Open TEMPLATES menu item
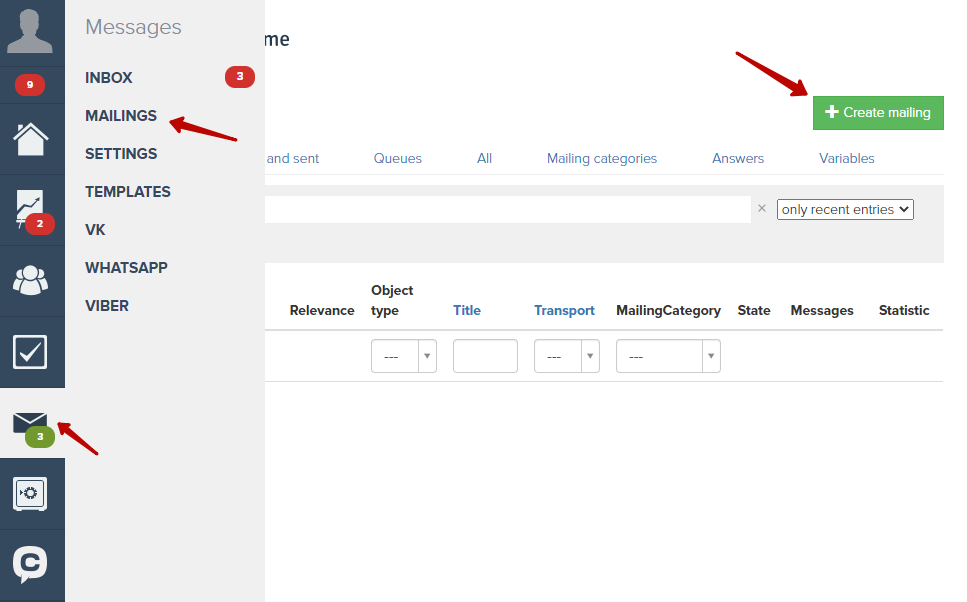 pyautogui.click(x=128, y=192)
